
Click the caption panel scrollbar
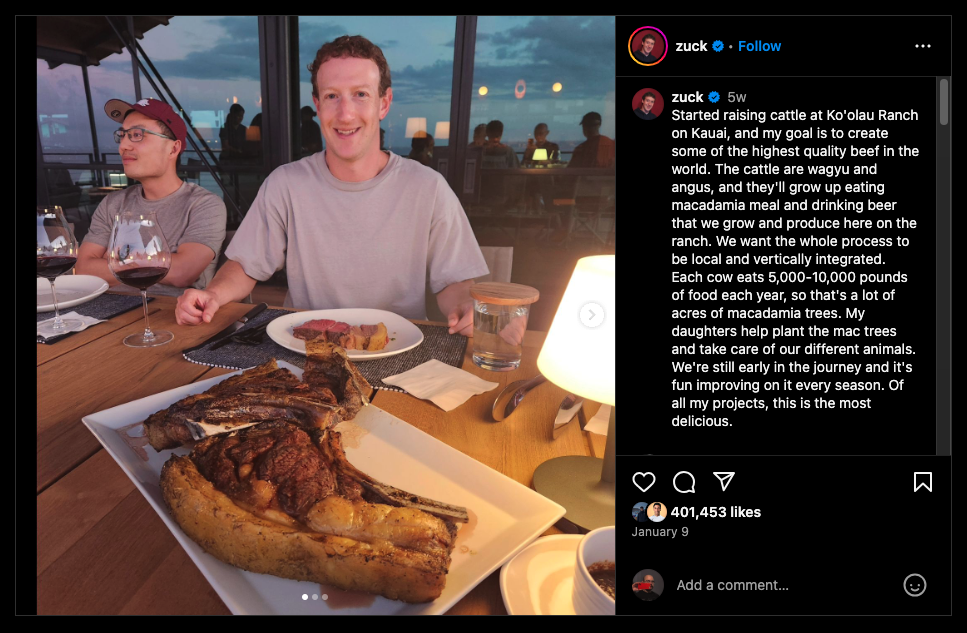point(944,102)
